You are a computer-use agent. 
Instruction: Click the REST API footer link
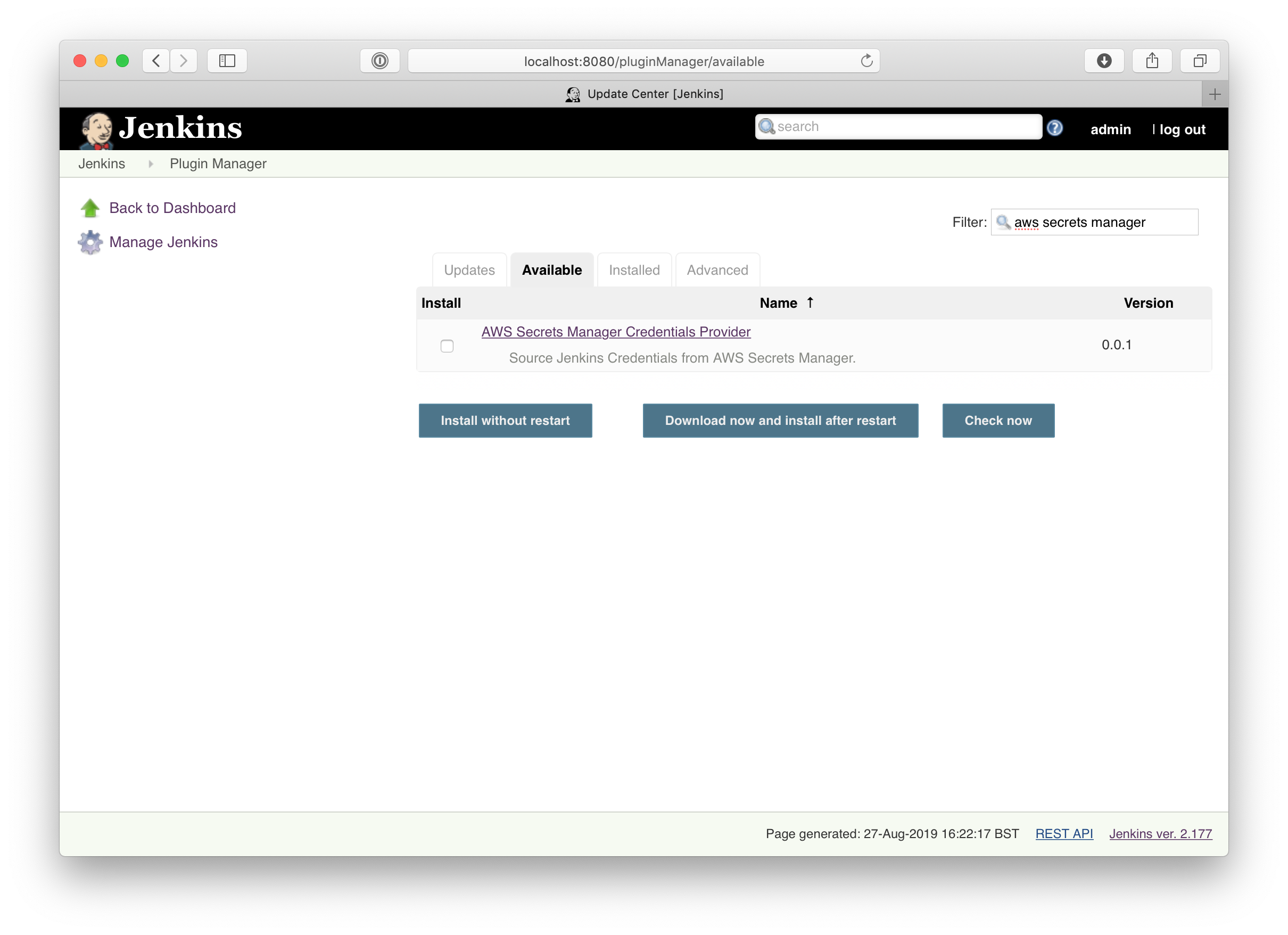pyautogui.click(x=1064, y=834)
